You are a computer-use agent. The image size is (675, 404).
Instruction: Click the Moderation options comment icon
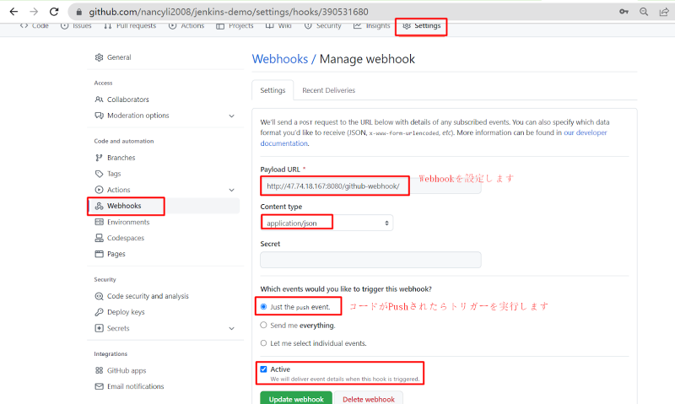[99, 115]
